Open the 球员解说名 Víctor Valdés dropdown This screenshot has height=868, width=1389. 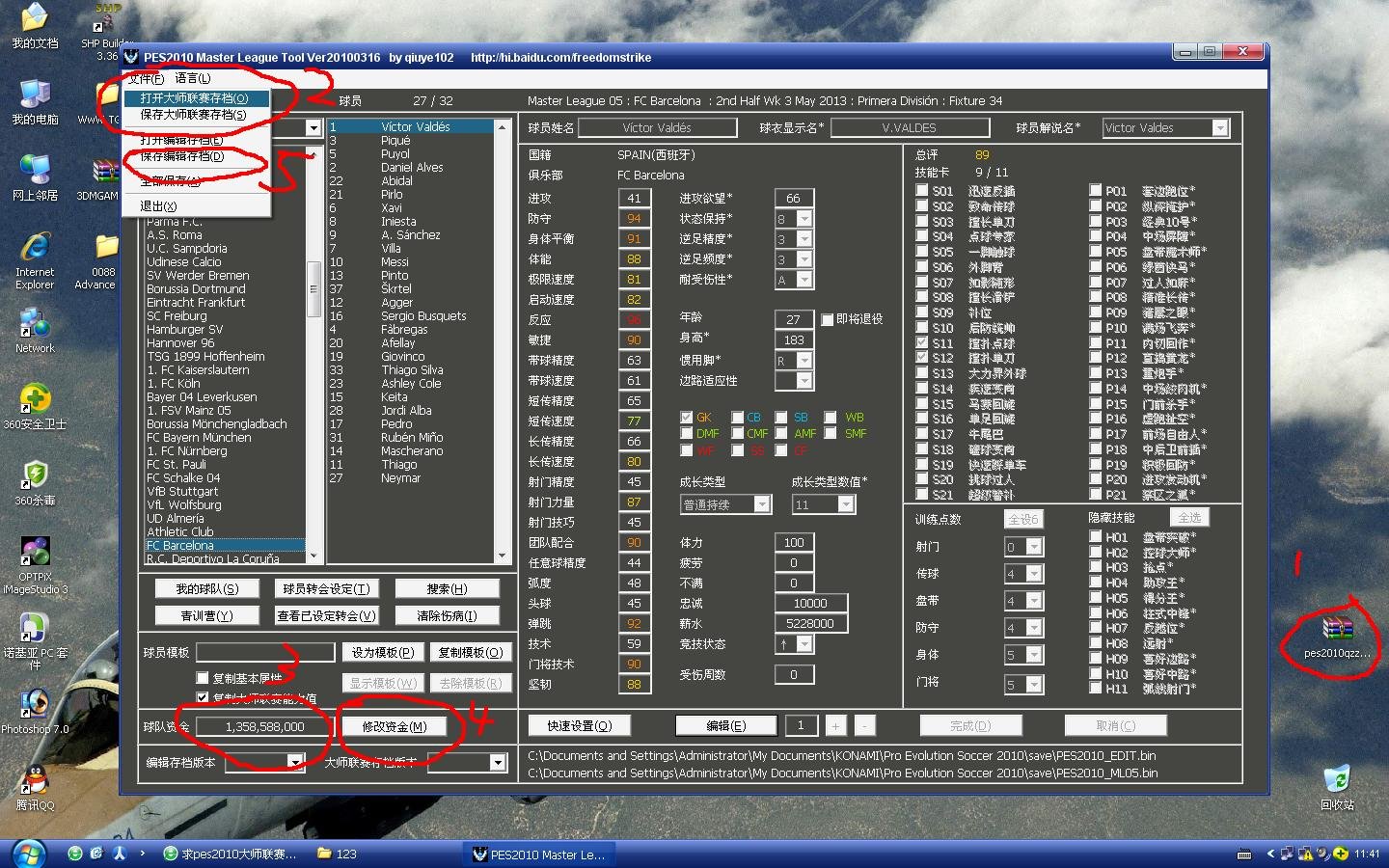(x=1220, y=128)
